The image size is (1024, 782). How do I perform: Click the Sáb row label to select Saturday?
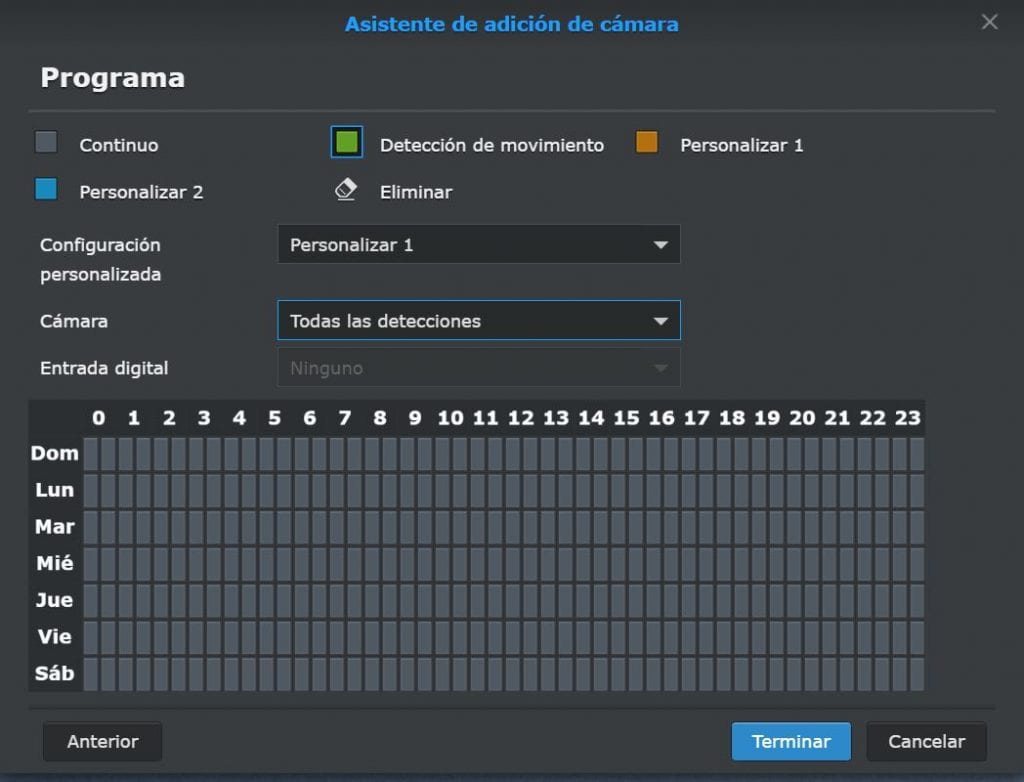click(54, 674)
